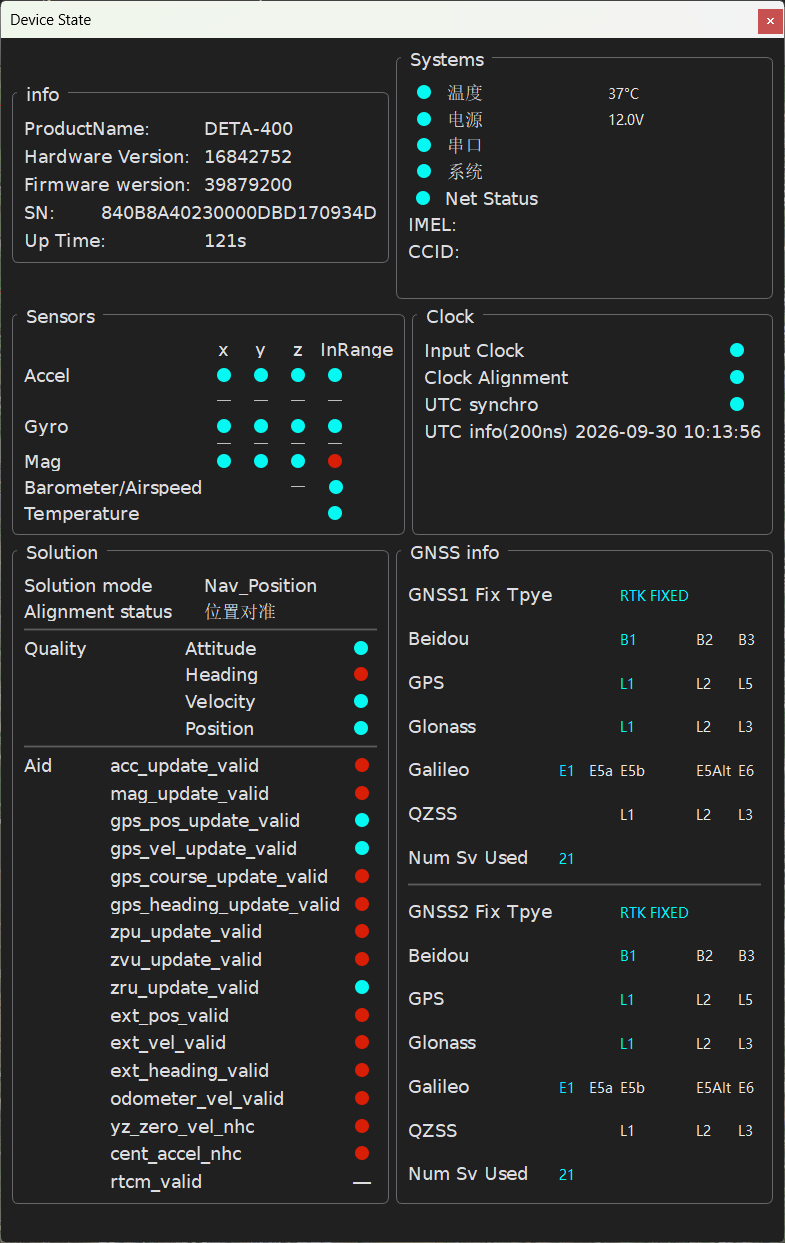Click the Temperature sensor InRange indicator
The width and height of the screenshot is (785, 1243).
335,513
